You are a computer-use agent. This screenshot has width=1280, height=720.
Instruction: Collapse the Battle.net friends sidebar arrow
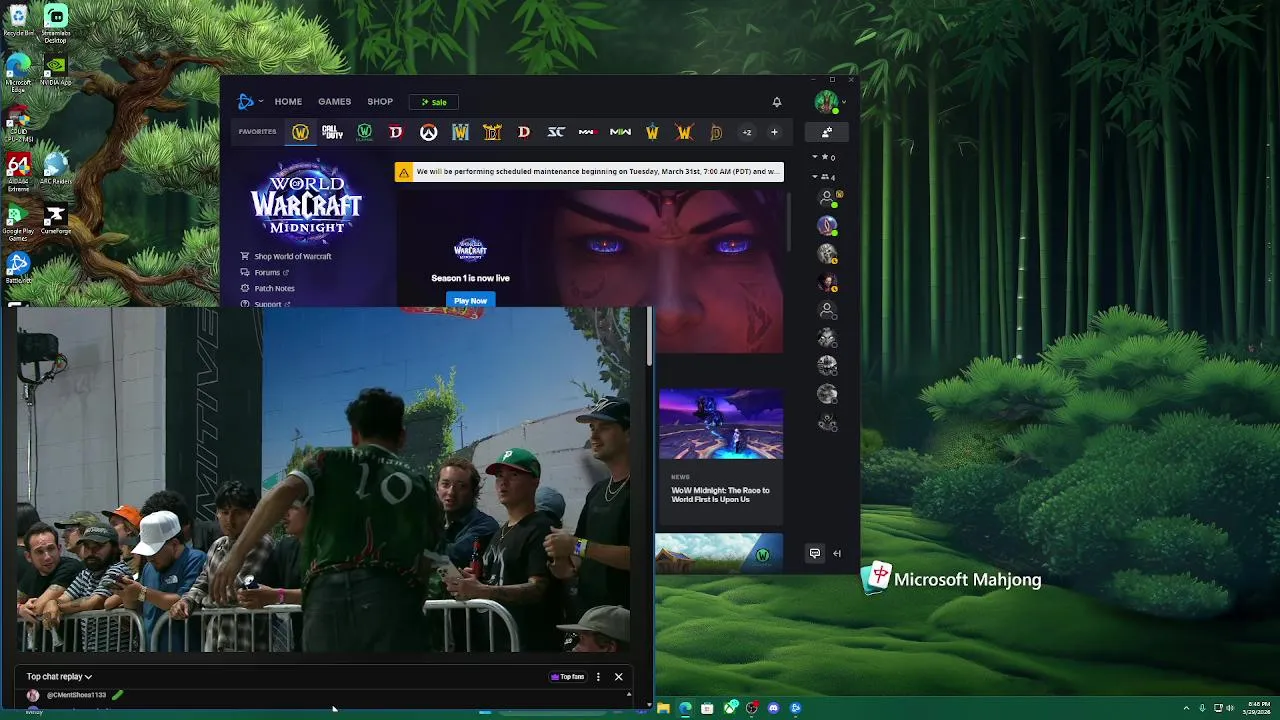point(837,553)
